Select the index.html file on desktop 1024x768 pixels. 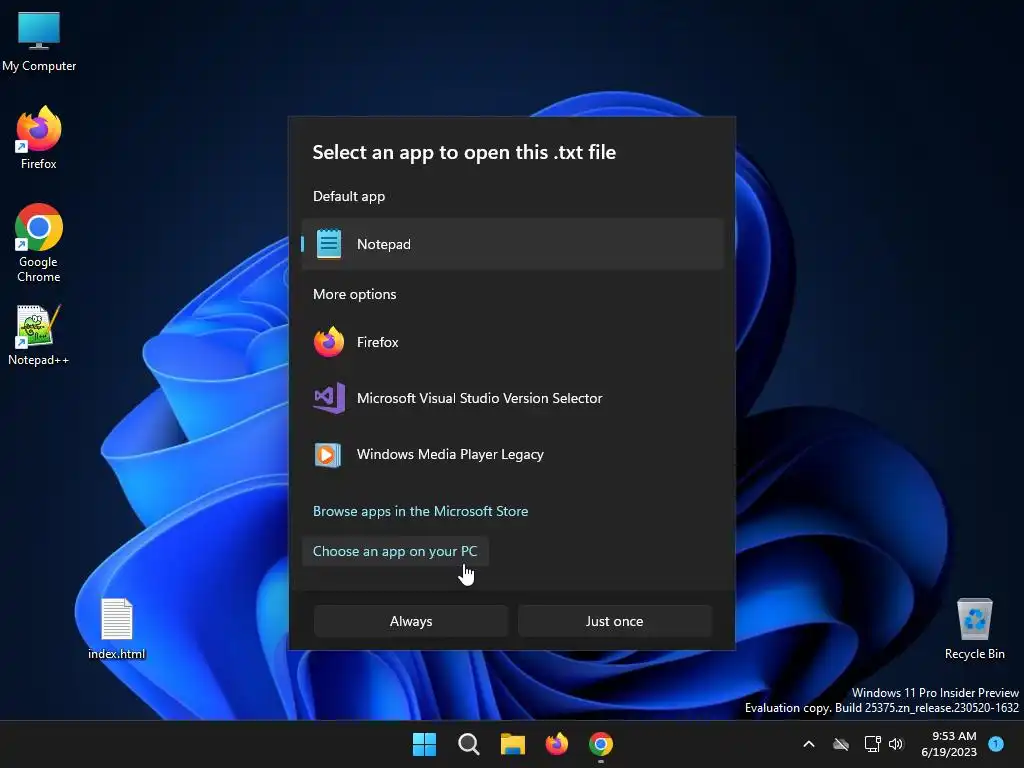tap(117, 628)
